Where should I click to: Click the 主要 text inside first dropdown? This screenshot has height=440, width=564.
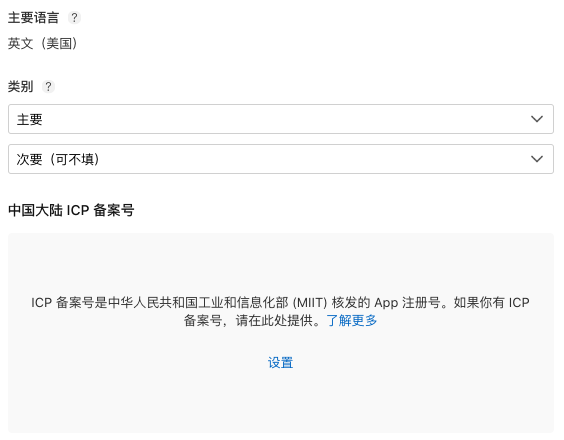tap(29, 119)
